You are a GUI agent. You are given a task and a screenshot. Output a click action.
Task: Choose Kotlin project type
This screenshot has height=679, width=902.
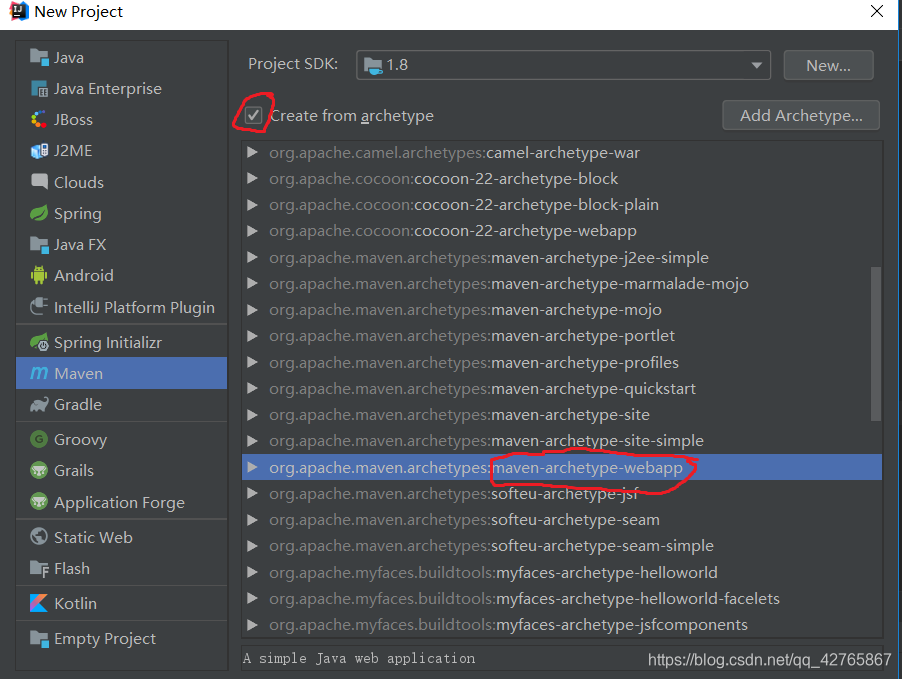[122, 603]
